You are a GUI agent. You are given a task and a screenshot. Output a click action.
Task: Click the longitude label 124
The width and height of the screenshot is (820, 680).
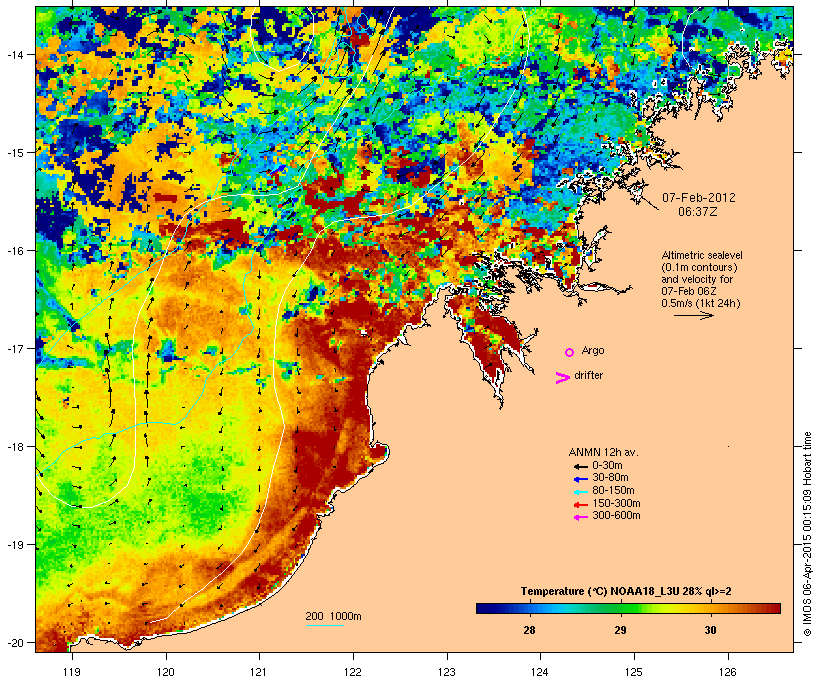click(x=540, y=672)
